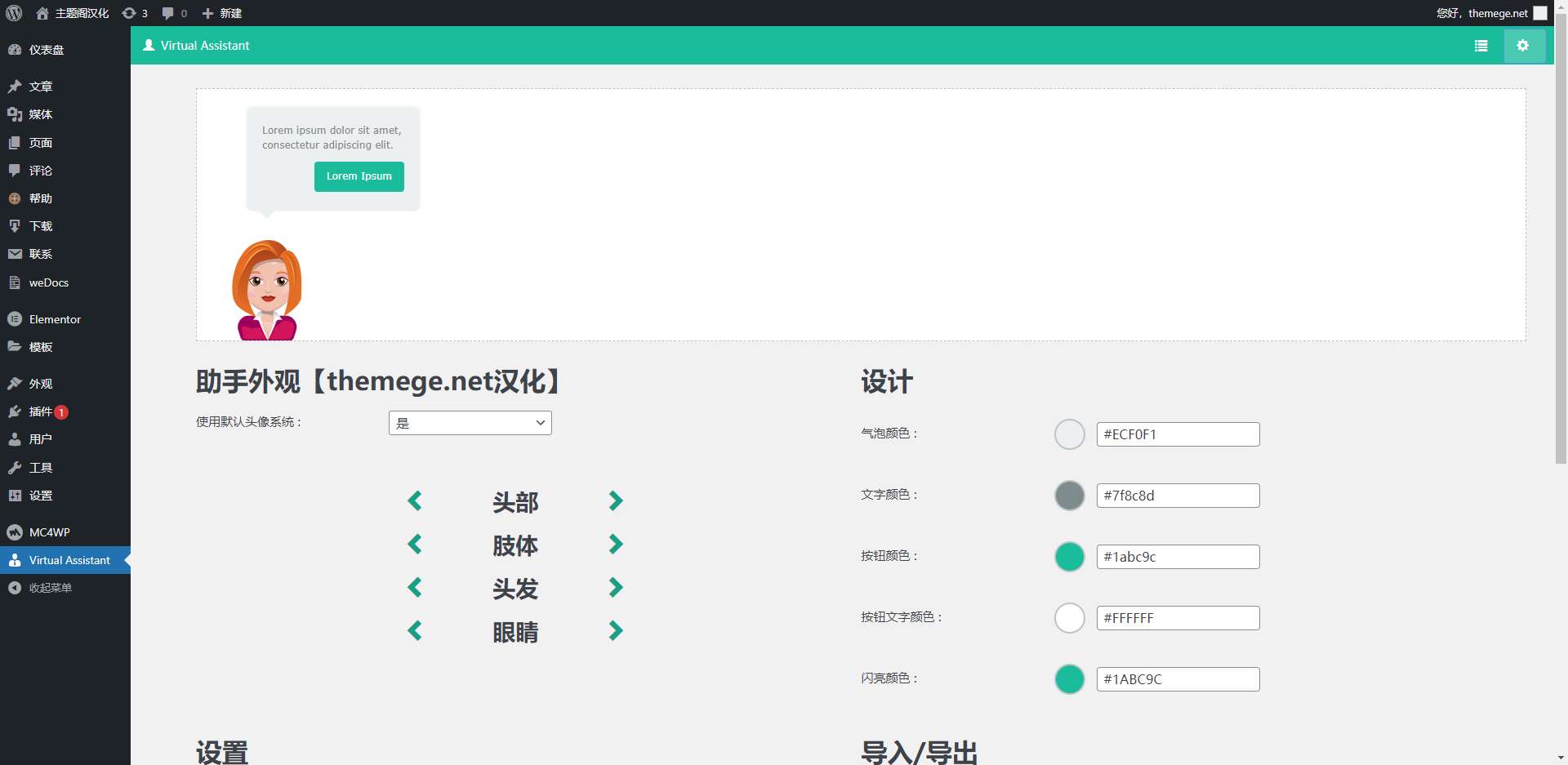Click the left arrow for 头部
Viewport: 1568px width, 765px height.
[x=415, y=501]
